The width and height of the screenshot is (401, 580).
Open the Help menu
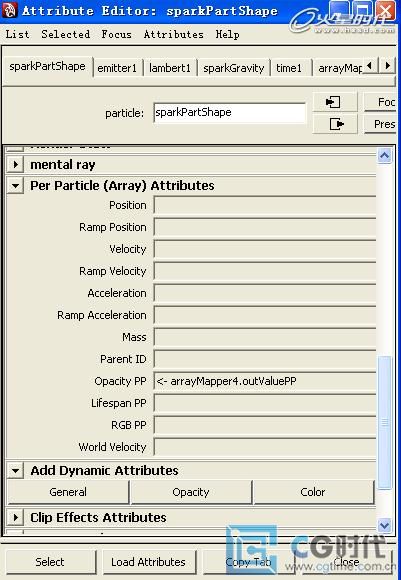[x=228, y=34]
